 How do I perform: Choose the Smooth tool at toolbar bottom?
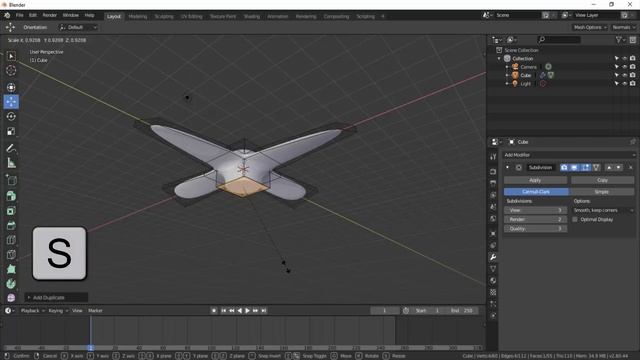[x=11, y=298]
